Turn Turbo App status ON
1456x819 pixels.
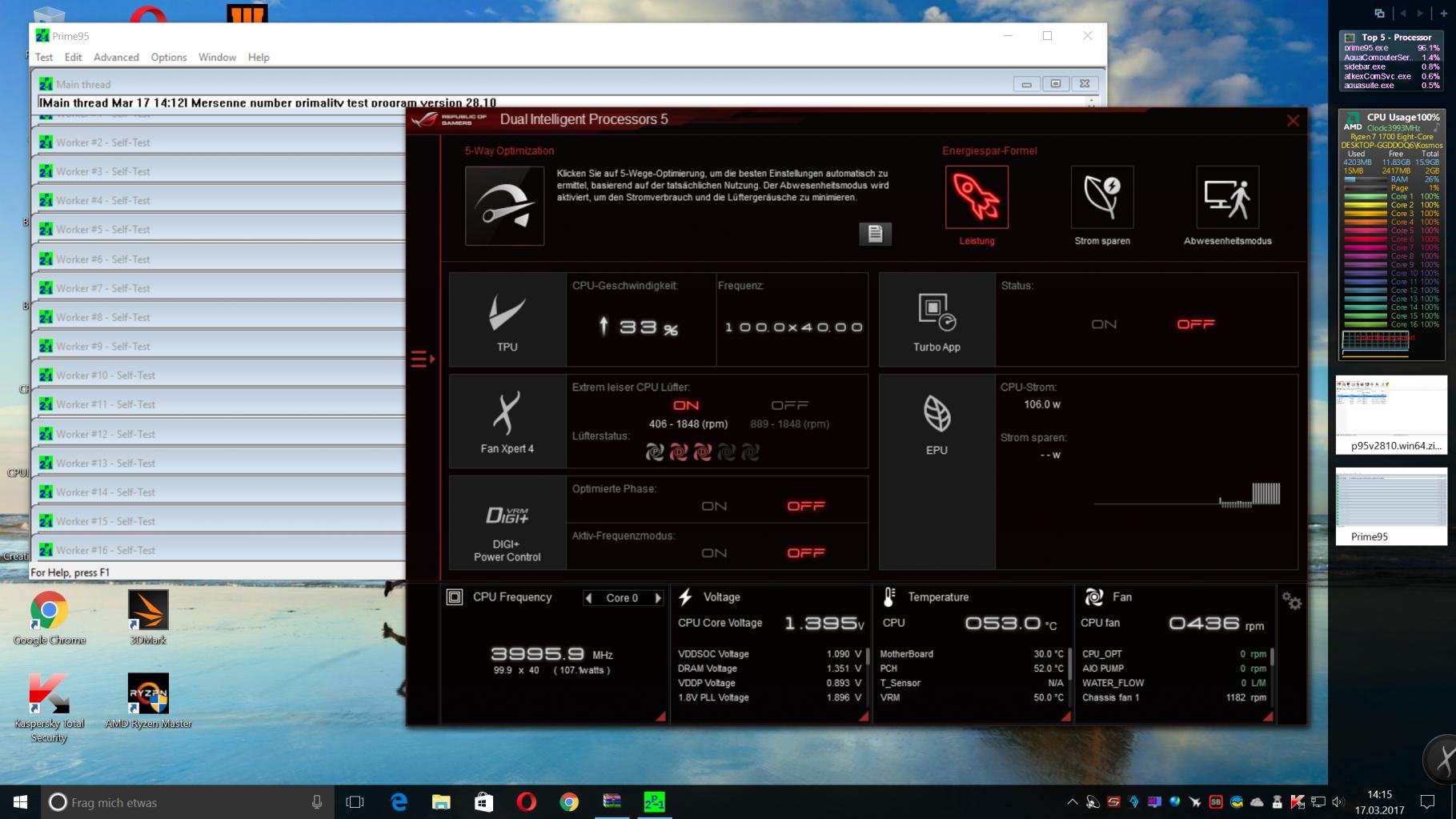(1104, 324)
